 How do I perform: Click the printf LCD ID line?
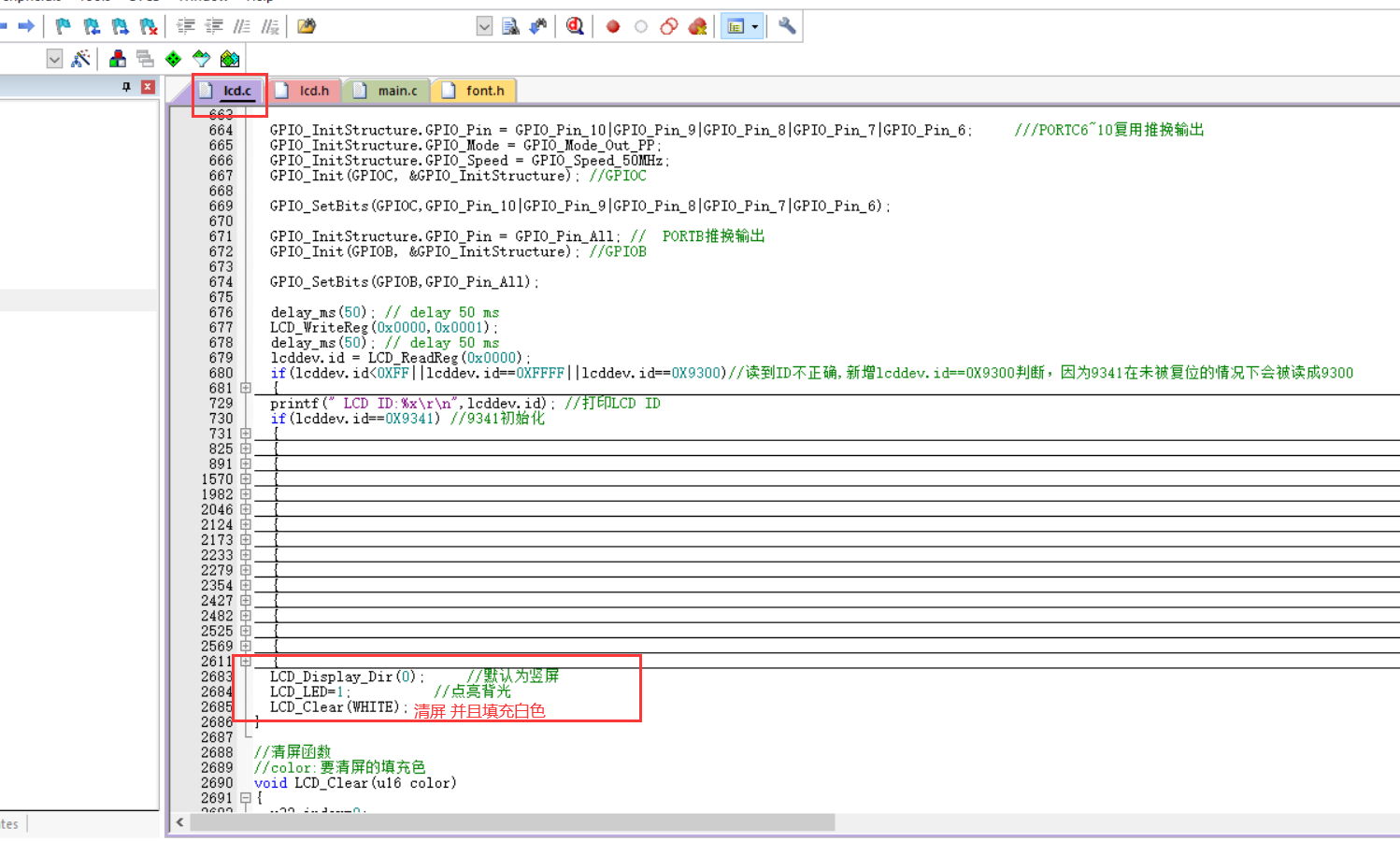tap(465, 404)
